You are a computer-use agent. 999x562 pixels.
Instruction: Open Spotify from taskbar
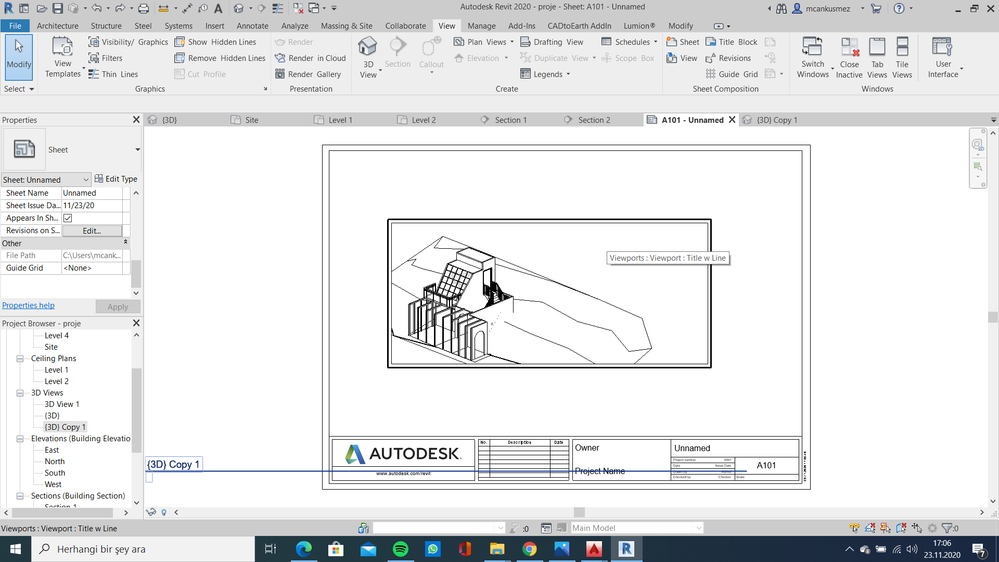[x=400, y=549]
